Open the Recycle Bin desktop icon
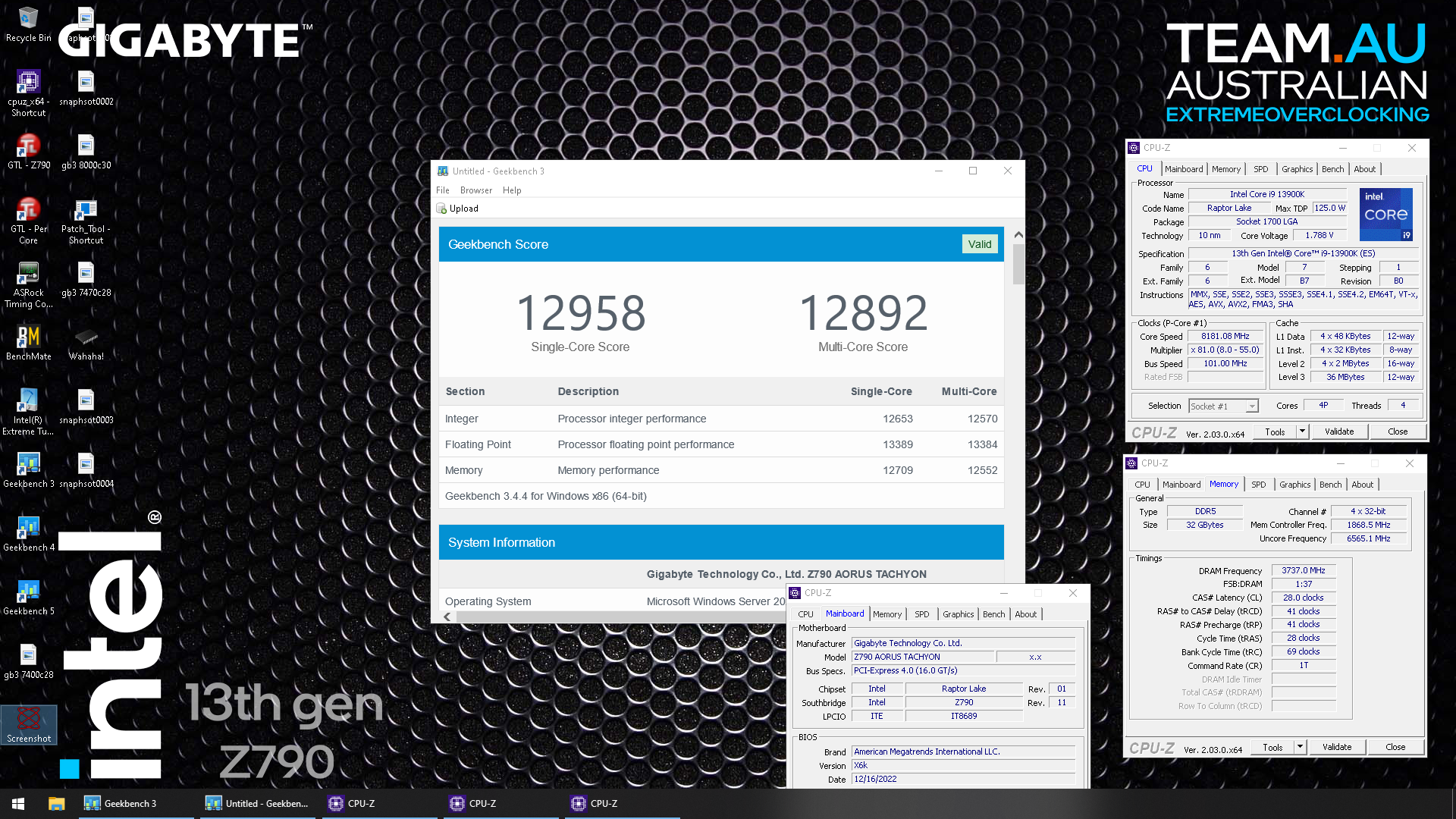 click(x=28, y=24)
